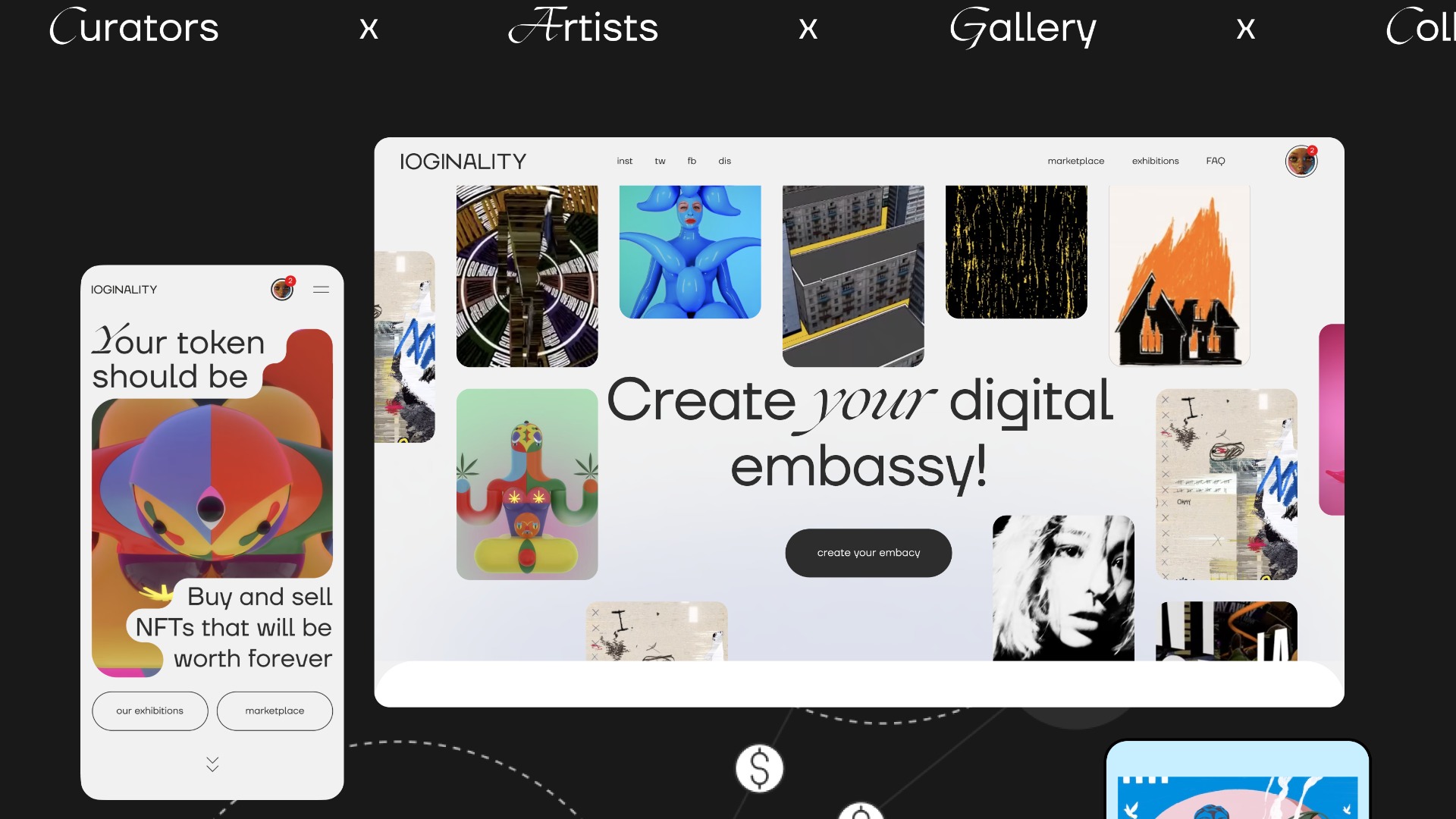Click the dollar sign circle icon
The width and height of the screenshot is (1456, 819).
pos(759,768)
